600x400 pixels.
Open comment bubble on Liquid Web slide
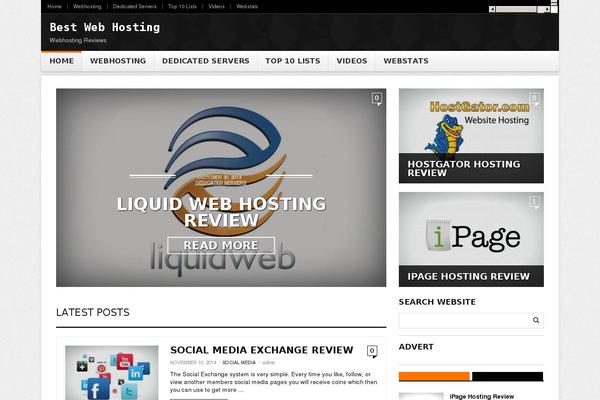[377, 99]
